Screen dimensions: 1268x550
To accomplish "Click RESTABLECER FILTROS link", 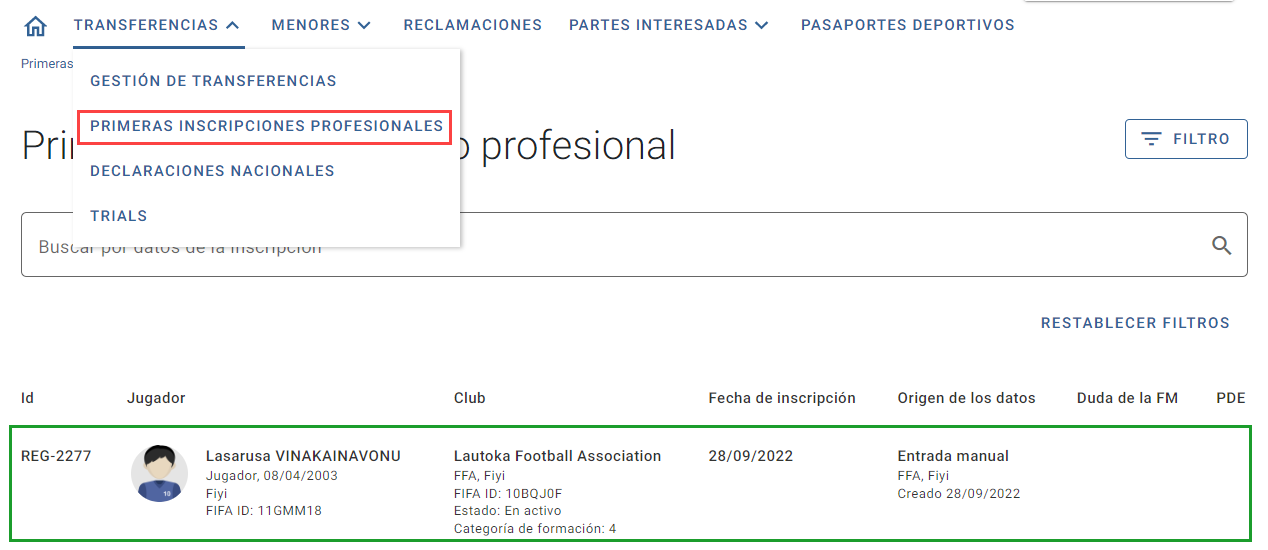I will coord(1135,323).
